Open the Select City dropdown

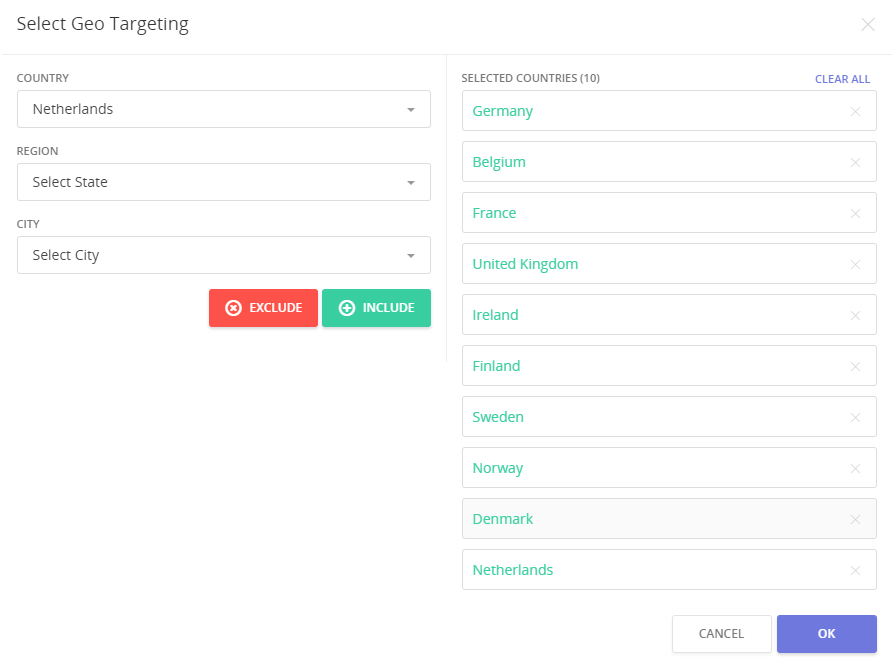pyautogui.click(x=223, y=255)
